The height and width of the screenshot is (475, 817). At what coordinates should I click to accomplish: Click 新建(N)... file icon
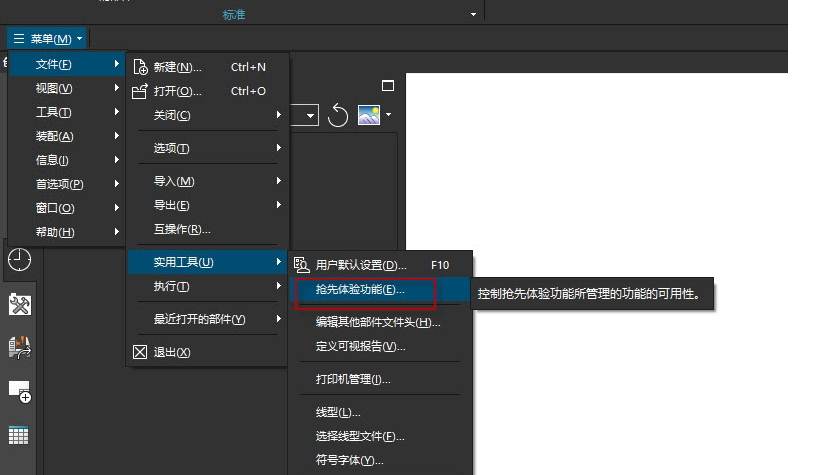pyautogui.click(x=140, y=67)
